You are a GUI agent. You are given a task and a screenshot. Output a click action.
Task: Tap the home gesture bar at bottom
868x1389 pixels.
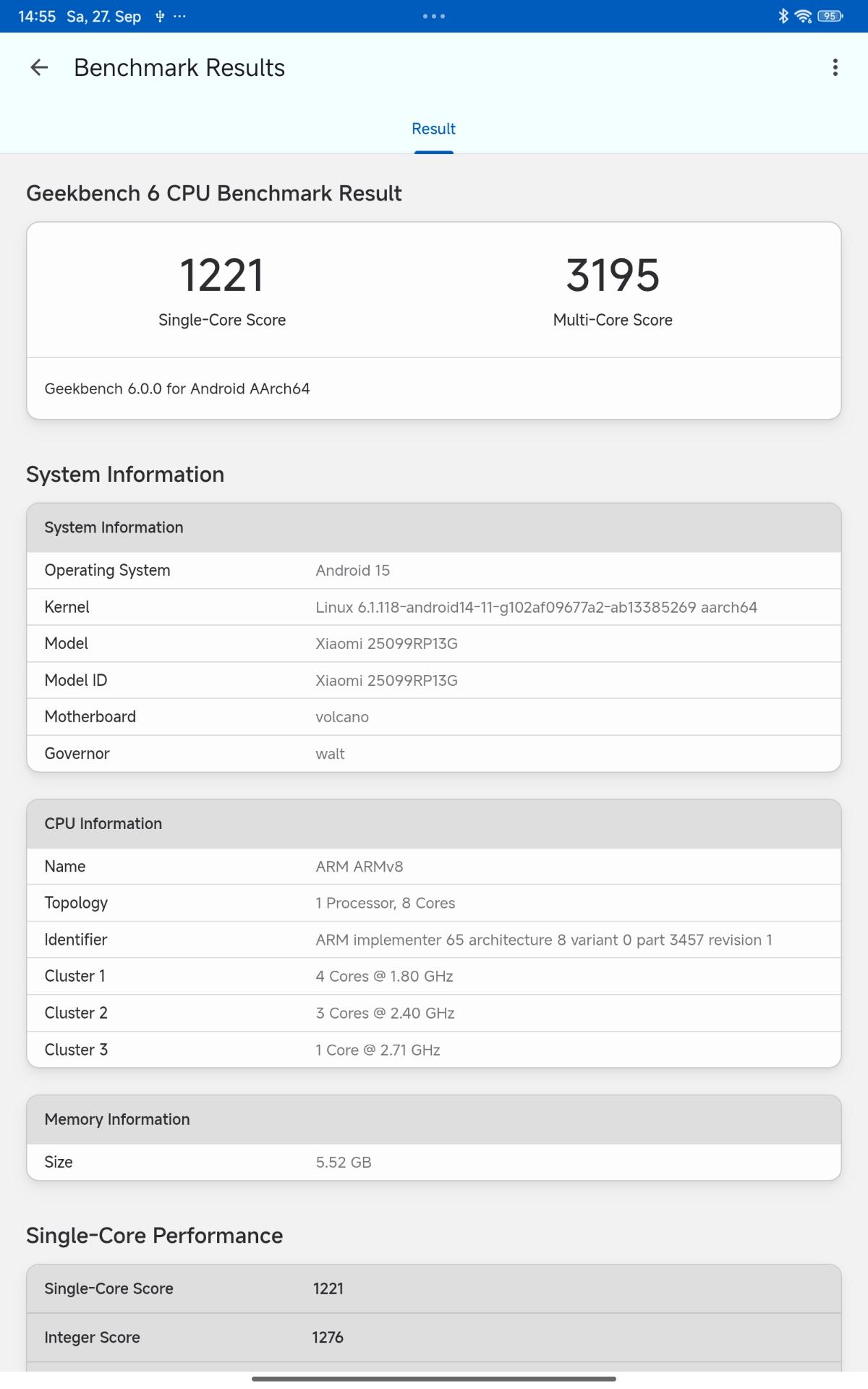434,1379
